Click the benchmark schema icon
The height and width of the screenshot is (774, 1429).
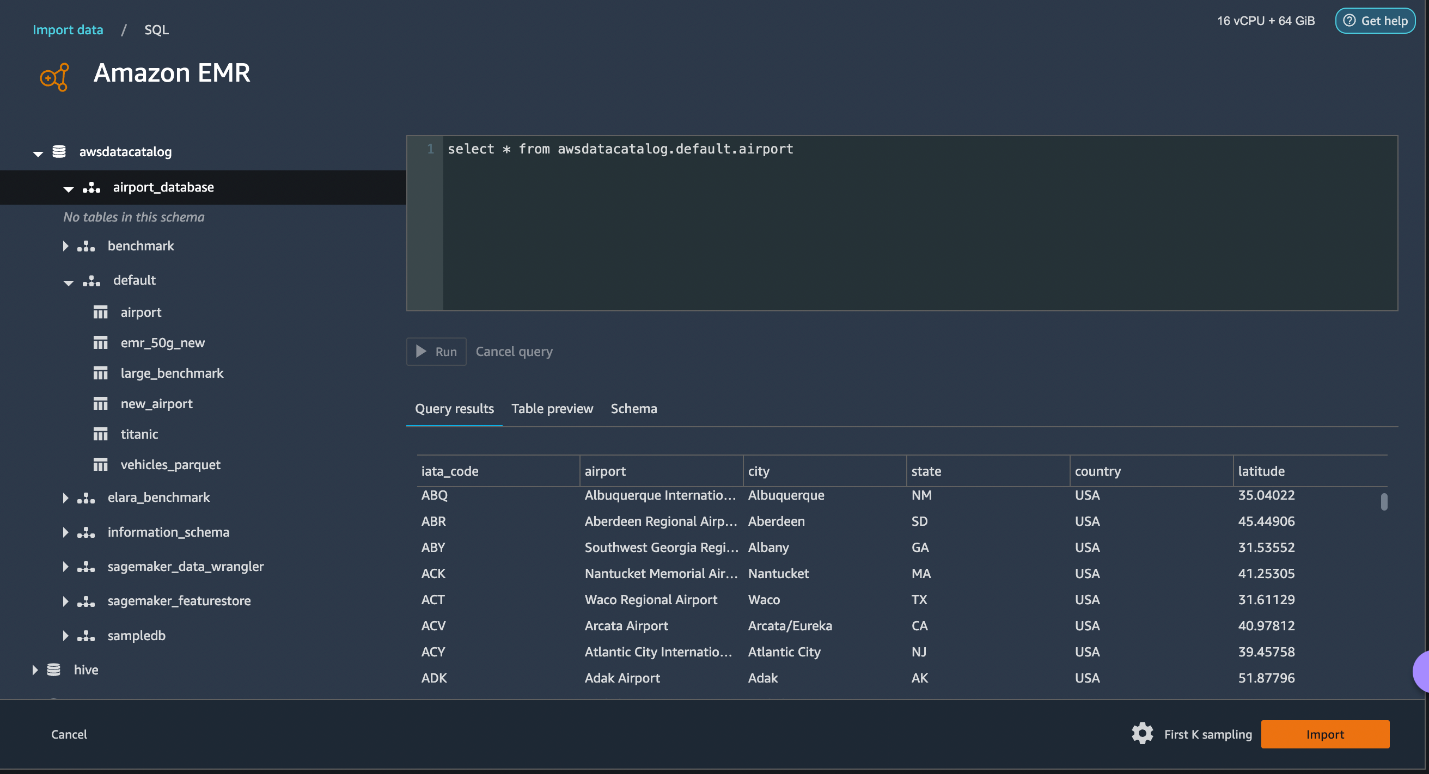(86, 246)
